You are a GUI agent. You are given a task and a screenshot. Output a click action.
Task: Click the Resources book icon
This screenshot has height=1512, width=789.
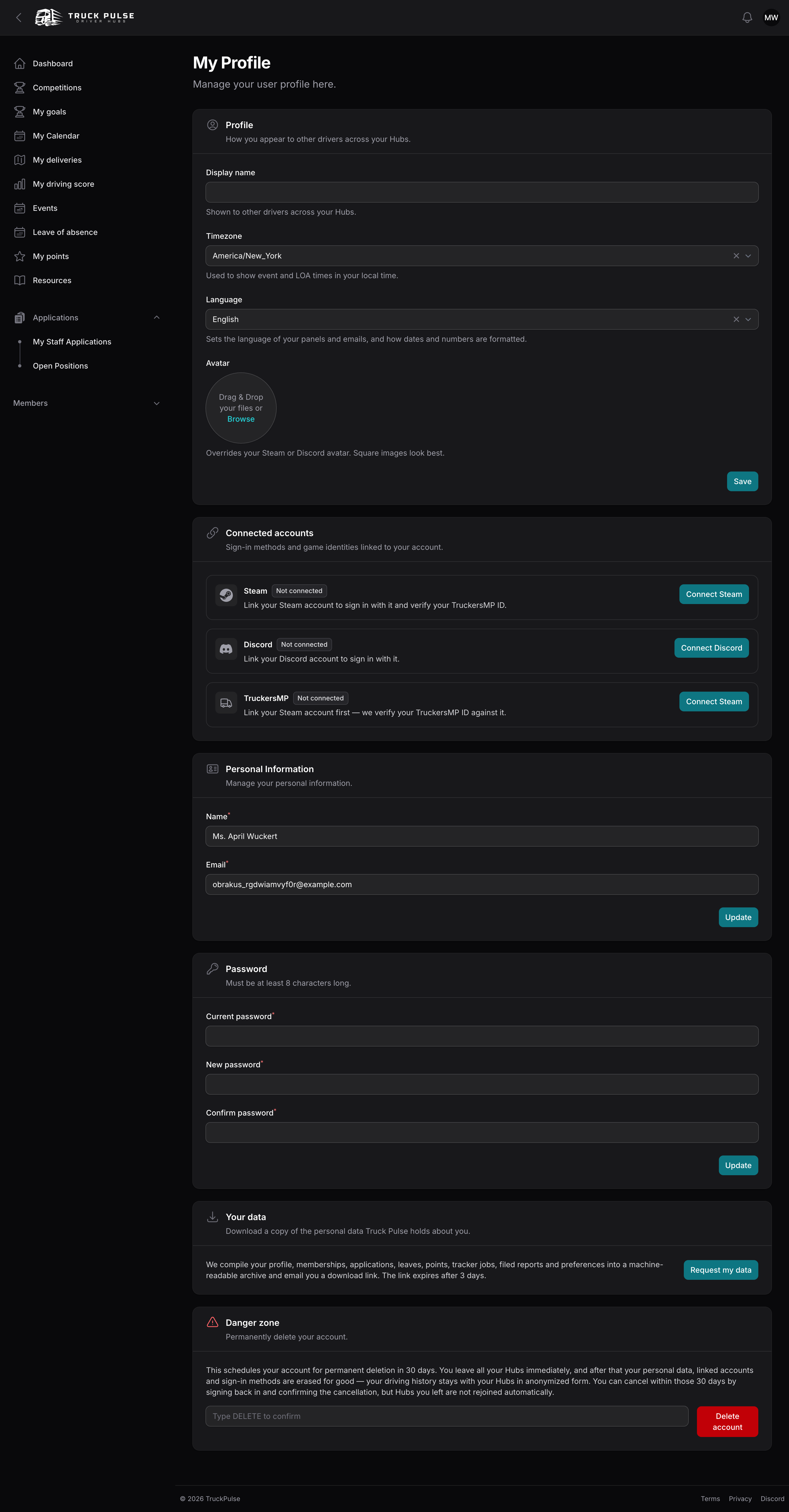click(19, 280)
